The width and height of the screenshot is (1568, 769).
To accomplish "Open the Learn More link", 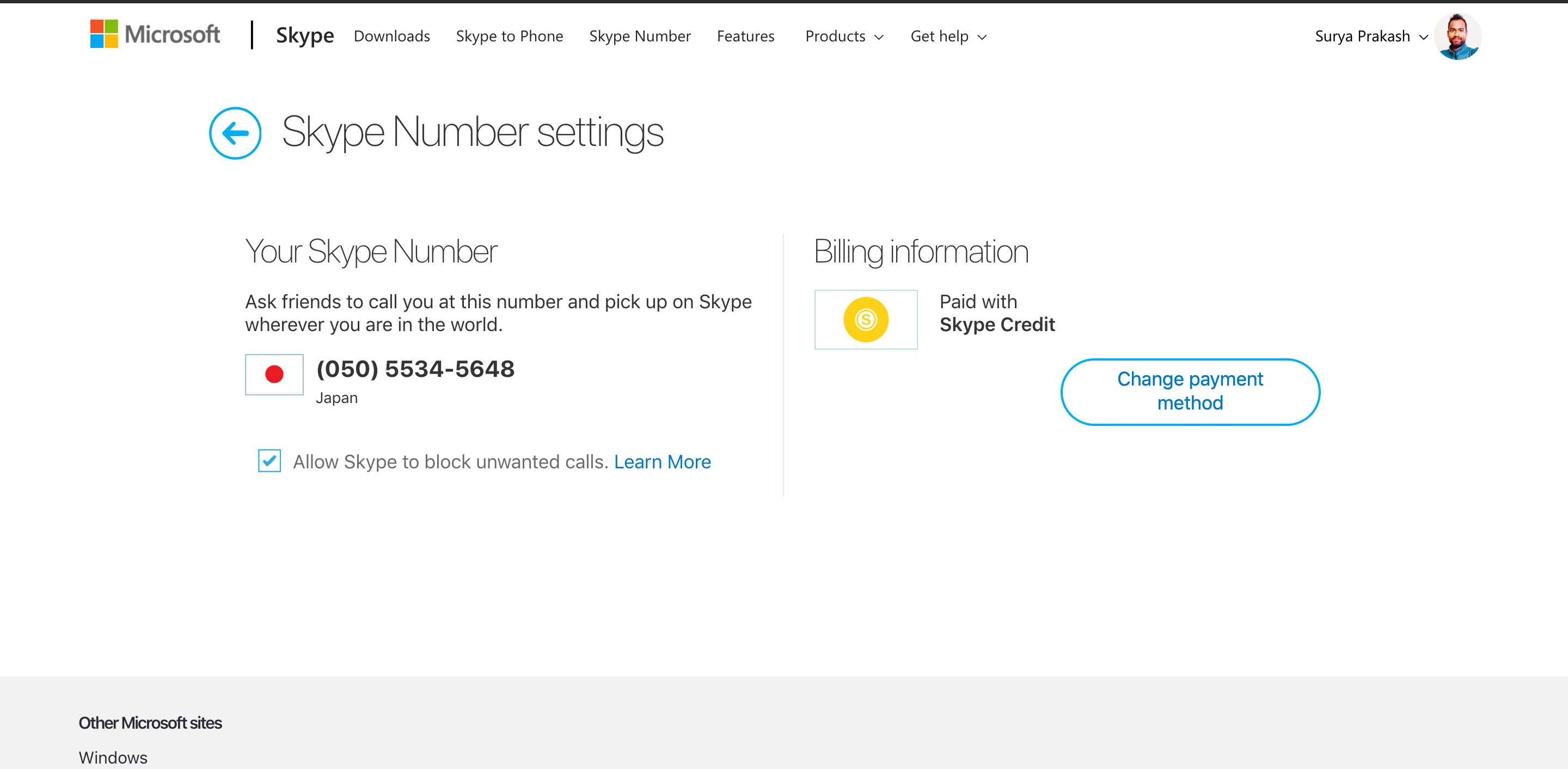I will click(662, 461).
